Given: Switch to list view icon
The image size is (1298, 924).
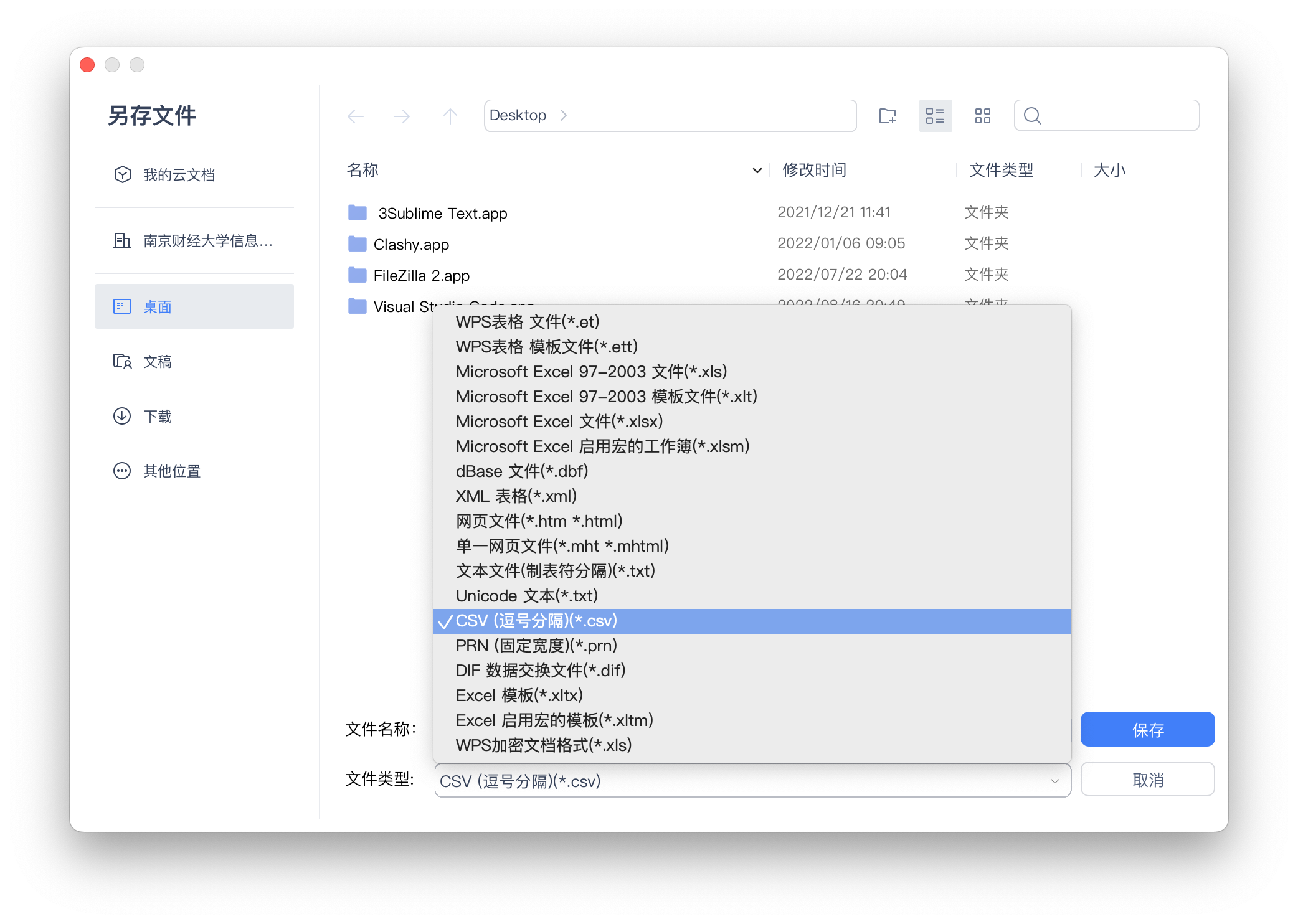Looking at the screenshot, I should pyautogui.click(x=935, y=116).
